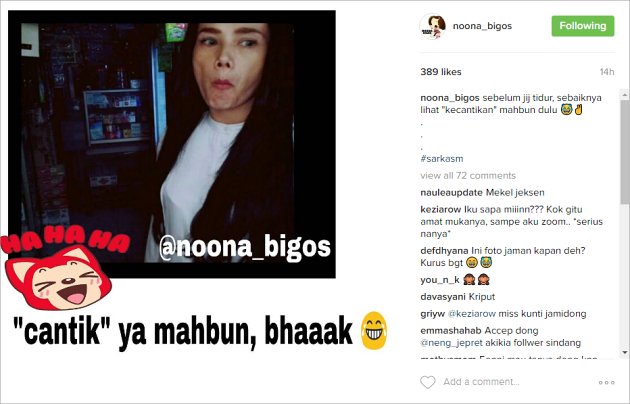Expand view all 72 comments

(x=468, y=176)
